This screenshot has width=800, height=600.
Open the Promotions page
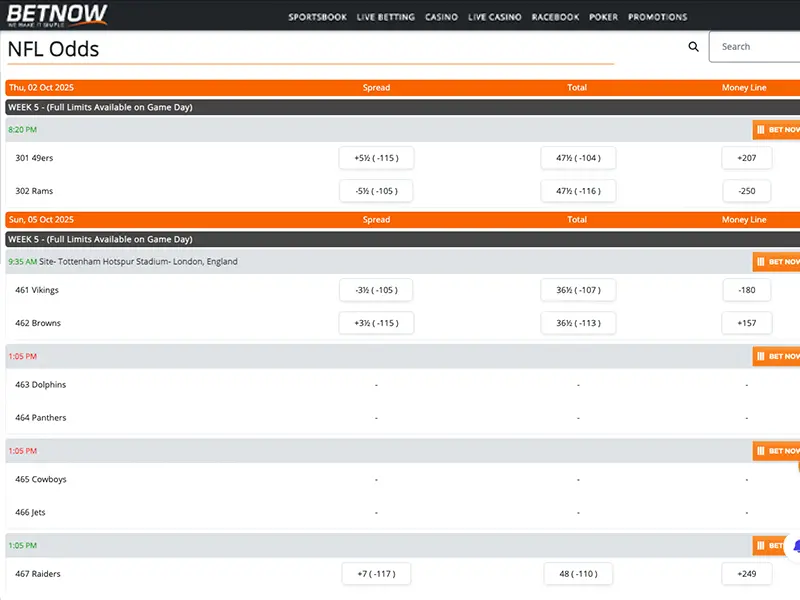tap(657, 17)
